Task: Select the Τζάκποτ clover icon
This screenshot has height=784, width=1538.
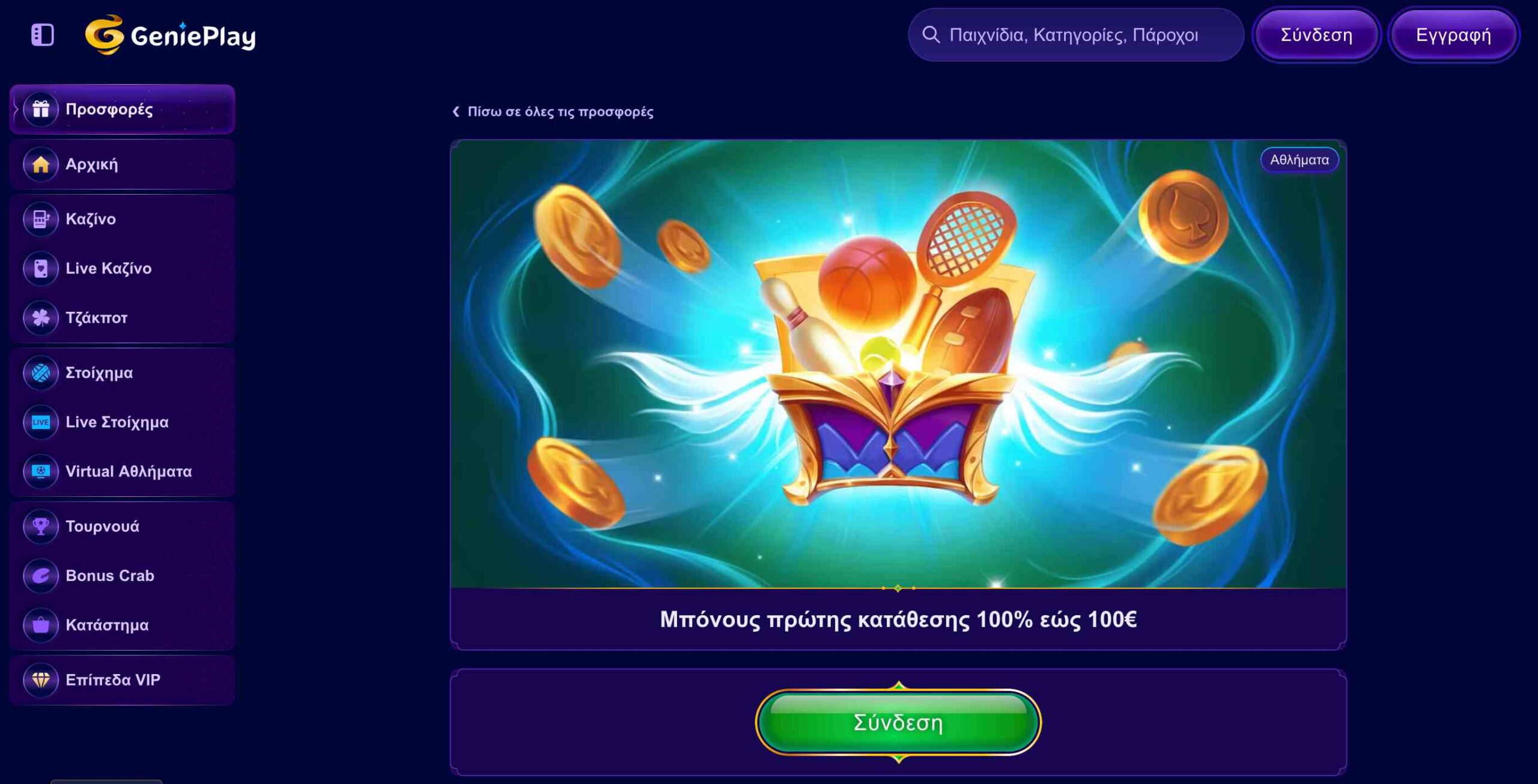Action: 41,318
